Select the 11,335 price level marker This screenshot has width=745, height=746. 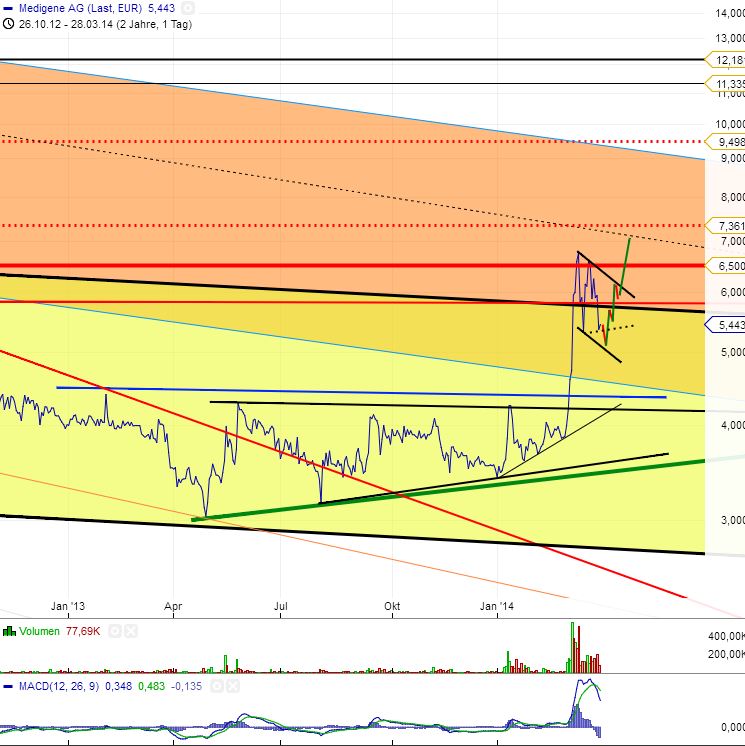[x=725, y=84]
